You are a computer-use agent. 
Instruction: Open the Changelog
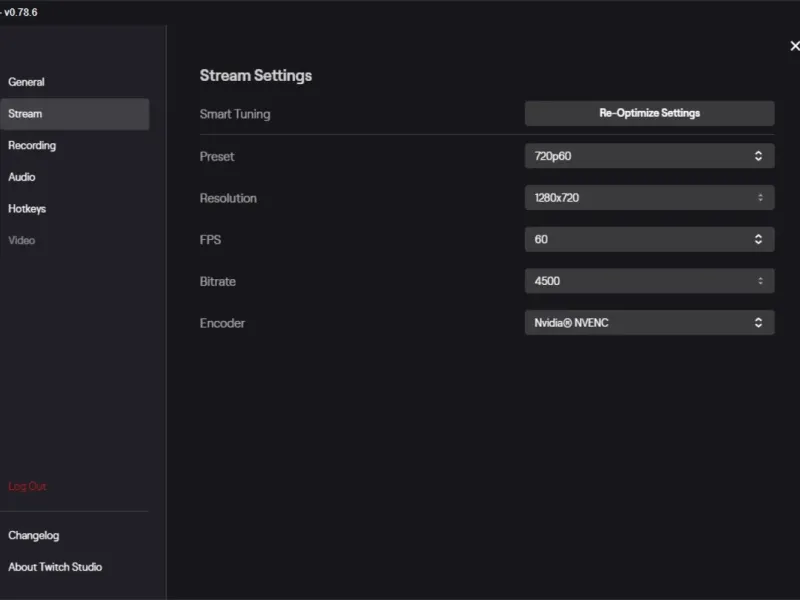34,536
